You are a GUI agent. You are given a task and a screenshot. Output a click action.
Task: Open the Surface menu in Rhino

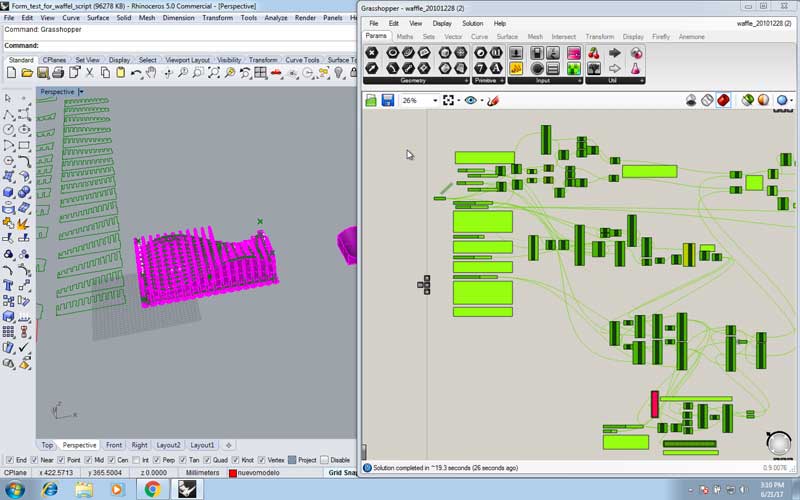pos(98,17)
